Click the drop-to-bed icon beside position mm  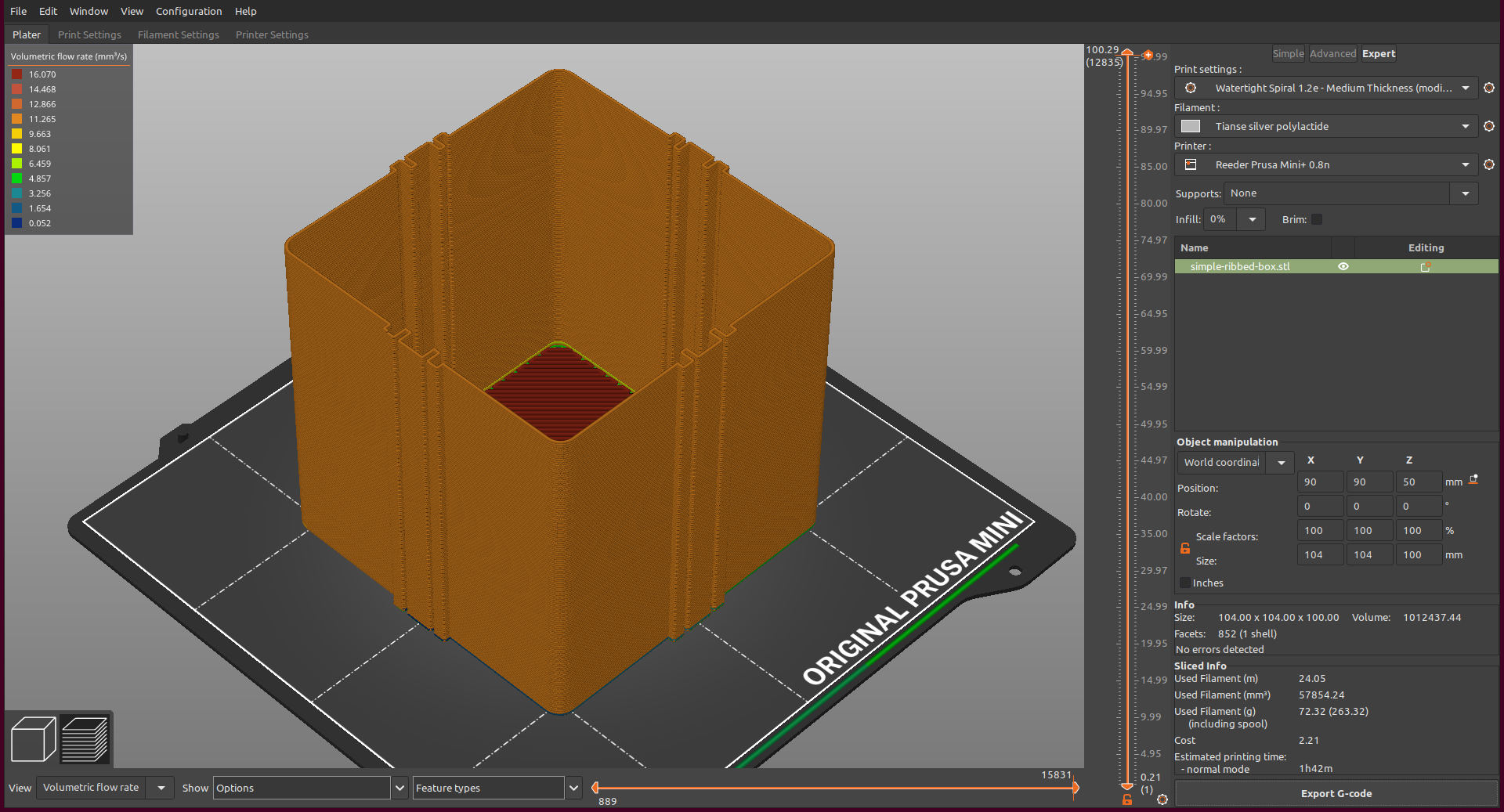click(x=1473, y=479)
